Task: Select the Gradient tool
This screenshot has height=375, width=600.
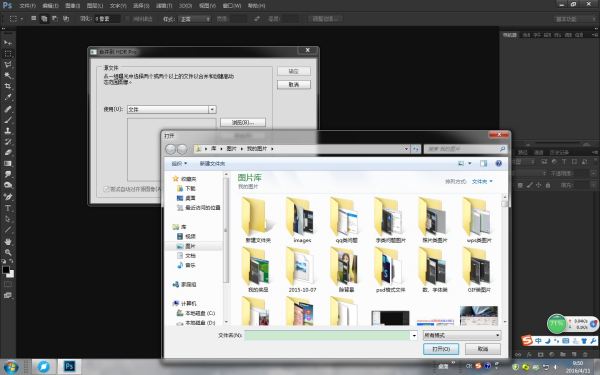Action: [x=8, y=164]
